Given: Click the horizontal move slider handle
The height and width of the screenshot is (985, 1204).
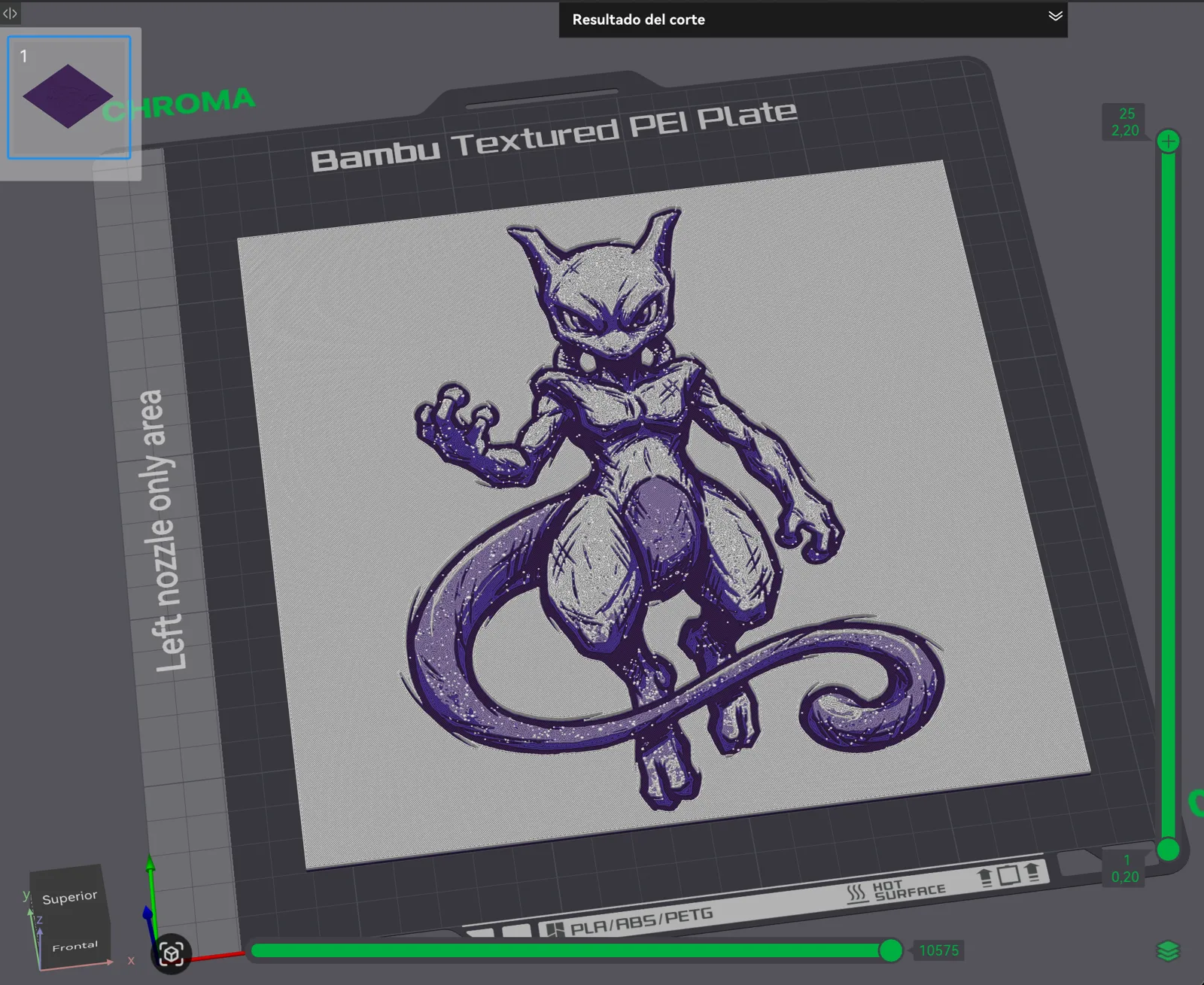Looking at the screenshot, I should [x=890, y=950].
